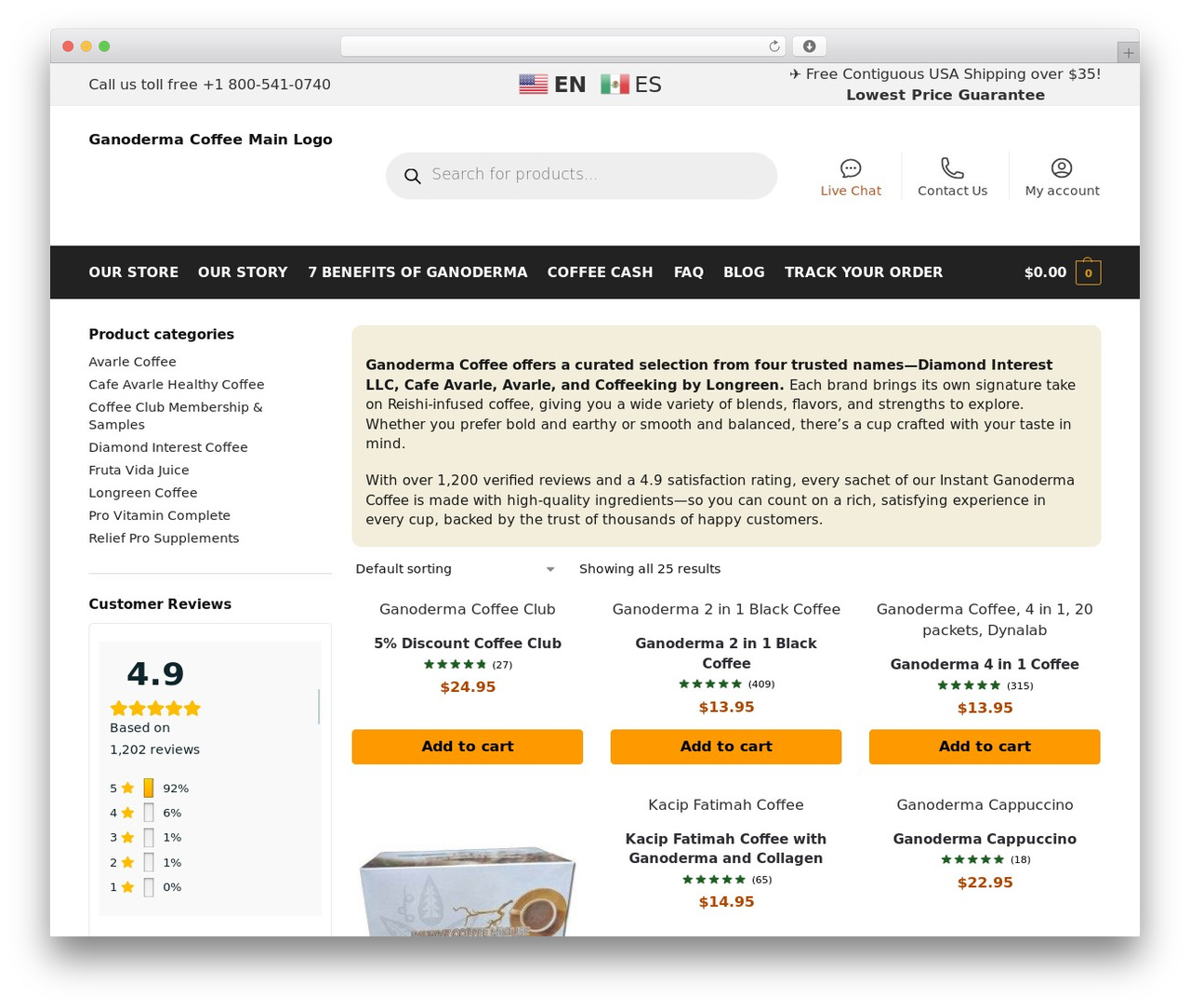Go to the OUR STORY menu item
The height and width of the screenshot is (1008, 1190).
tap(243, 272)
